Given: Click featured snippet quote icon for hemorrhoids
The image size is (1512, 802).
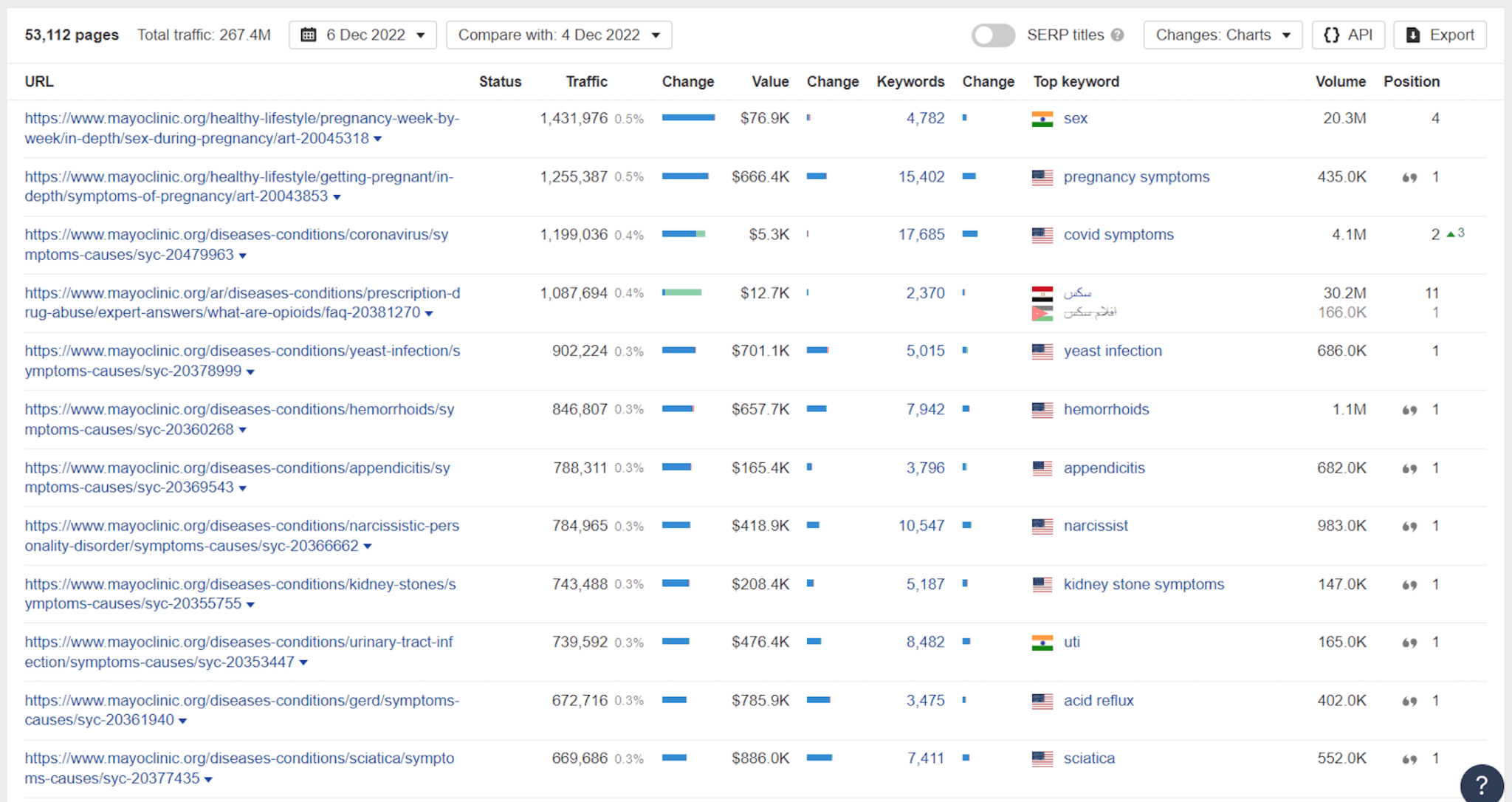Looking at the screenshot, I should [1409, 410].
